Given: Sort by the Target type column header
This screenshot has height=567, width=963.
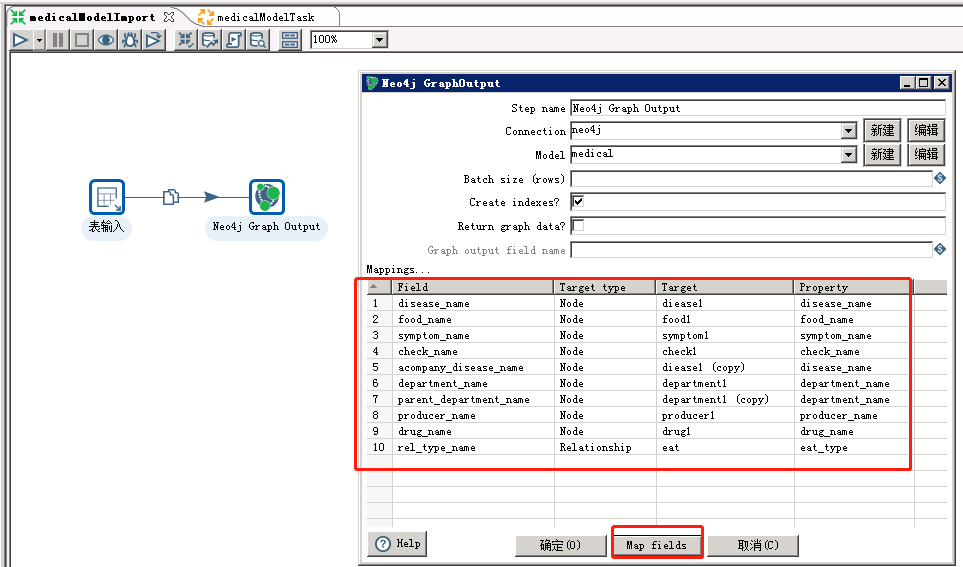Looking at the screenshot, I should (606, 287).
